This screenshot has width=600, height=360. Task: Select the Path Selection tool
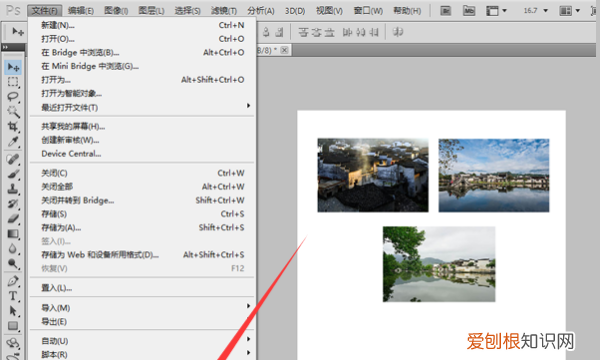tap(13, 311)
